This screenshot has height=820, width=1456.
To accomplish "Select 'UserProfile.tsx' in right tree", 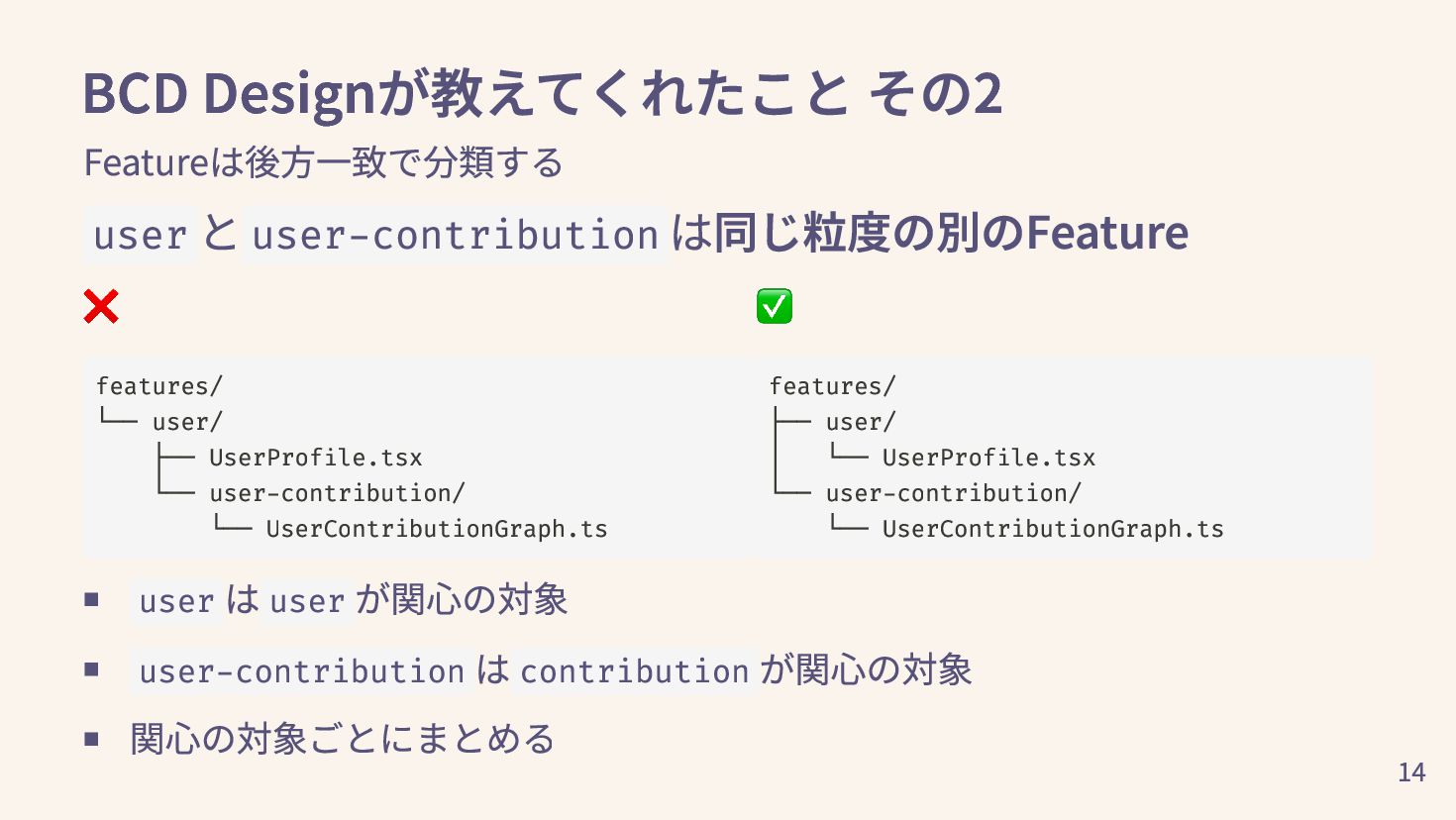I will [x=988, y=458].
